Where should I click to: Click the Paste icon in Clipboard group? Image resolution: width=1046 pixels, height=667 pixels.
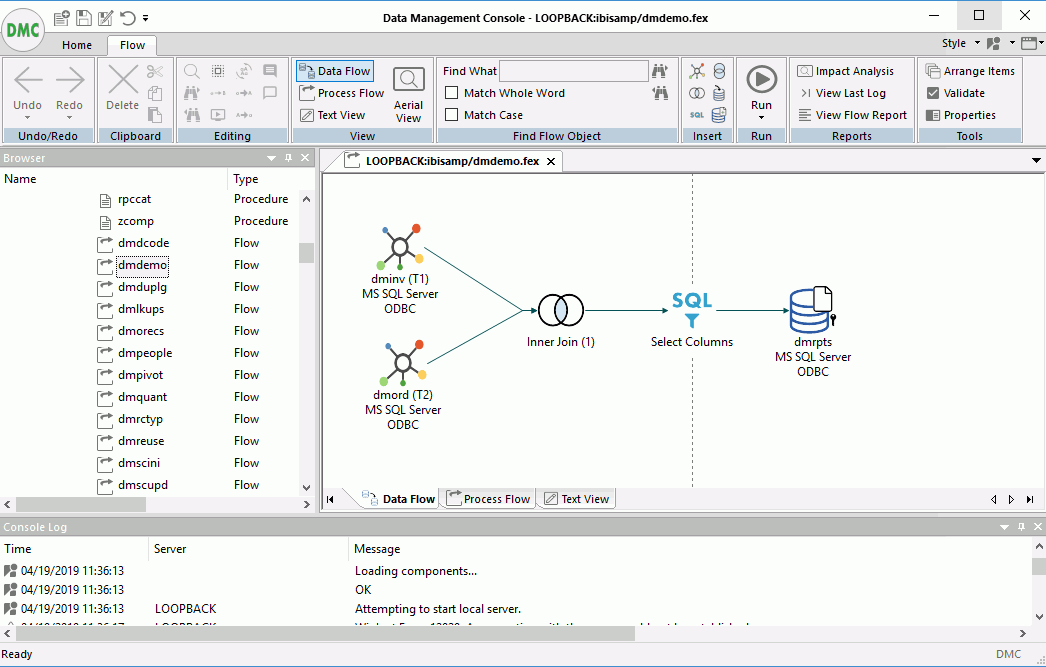tap(155, 115)
